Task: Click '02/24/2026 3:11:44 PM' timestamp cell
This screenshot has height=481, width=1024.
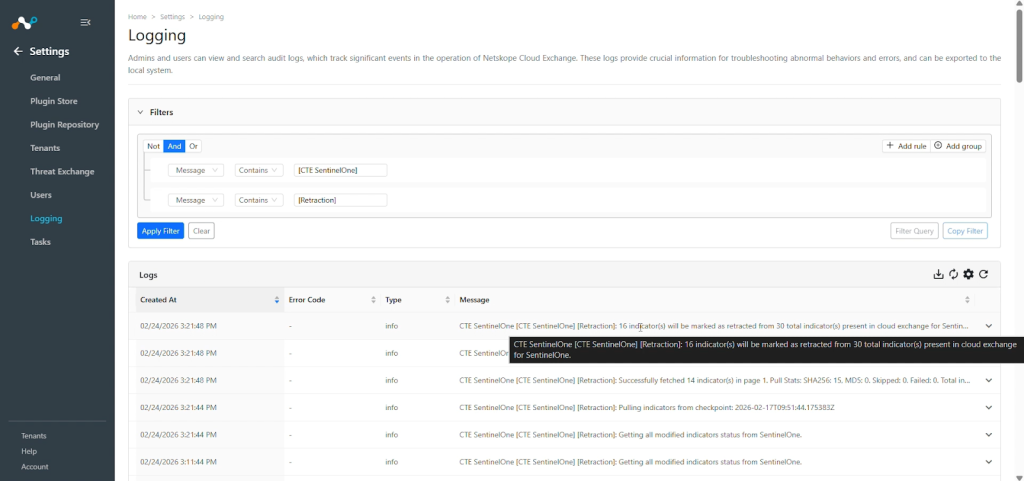Action: [178, 462]
